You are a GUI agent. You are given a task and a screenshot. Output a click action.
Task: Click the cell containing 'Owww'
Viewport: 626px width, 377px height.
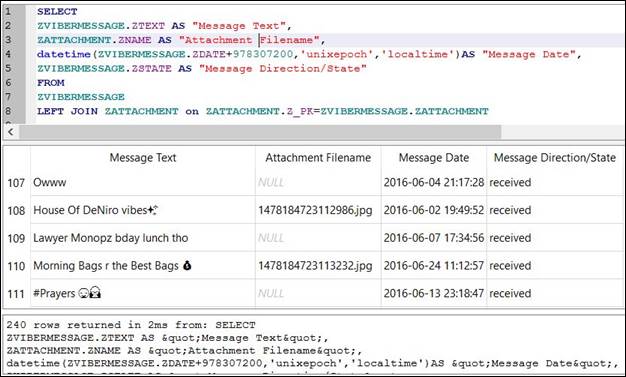point(143,183)
